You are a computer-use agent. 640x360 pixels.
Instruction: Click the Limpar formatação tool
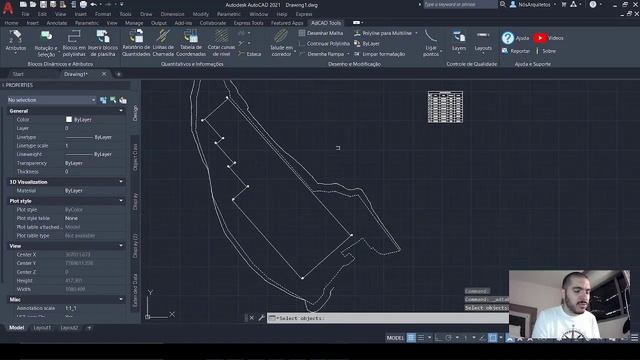[x=380, y=54]
